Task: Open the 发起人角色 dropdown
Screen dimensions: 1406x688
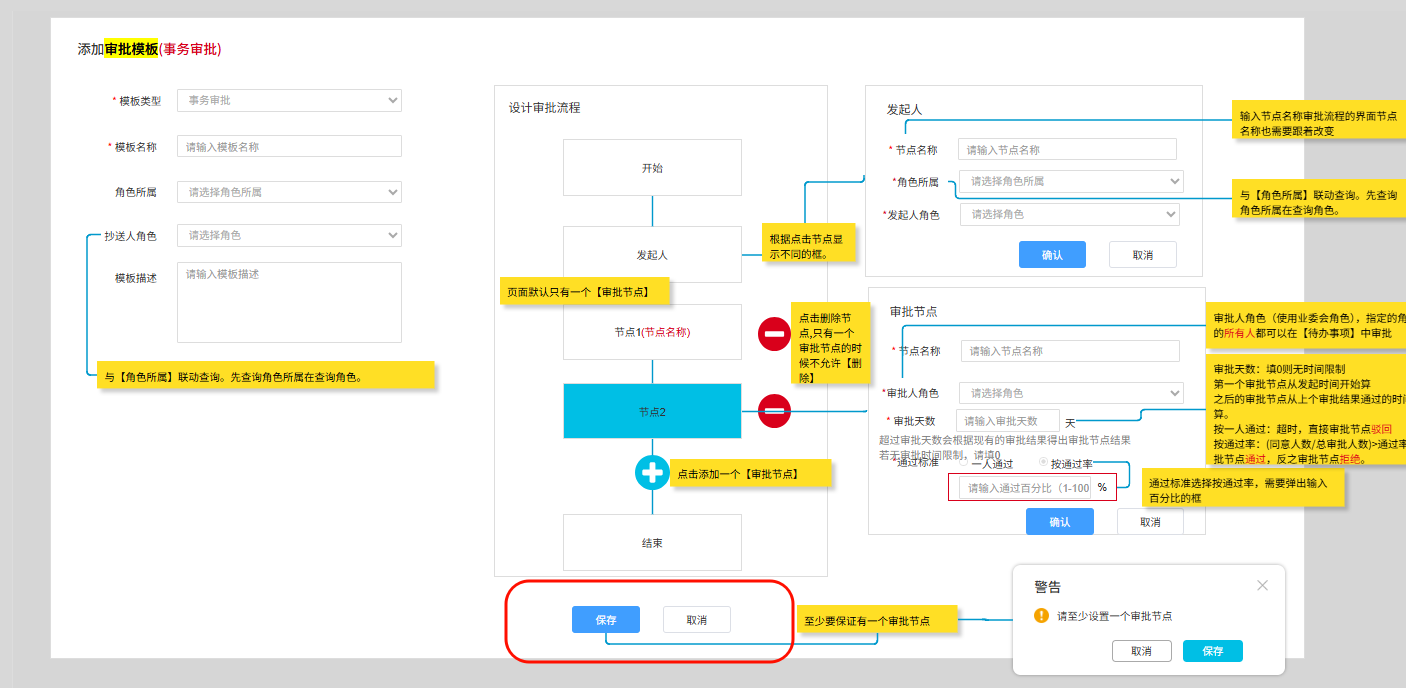Action: click(1069, 214)
